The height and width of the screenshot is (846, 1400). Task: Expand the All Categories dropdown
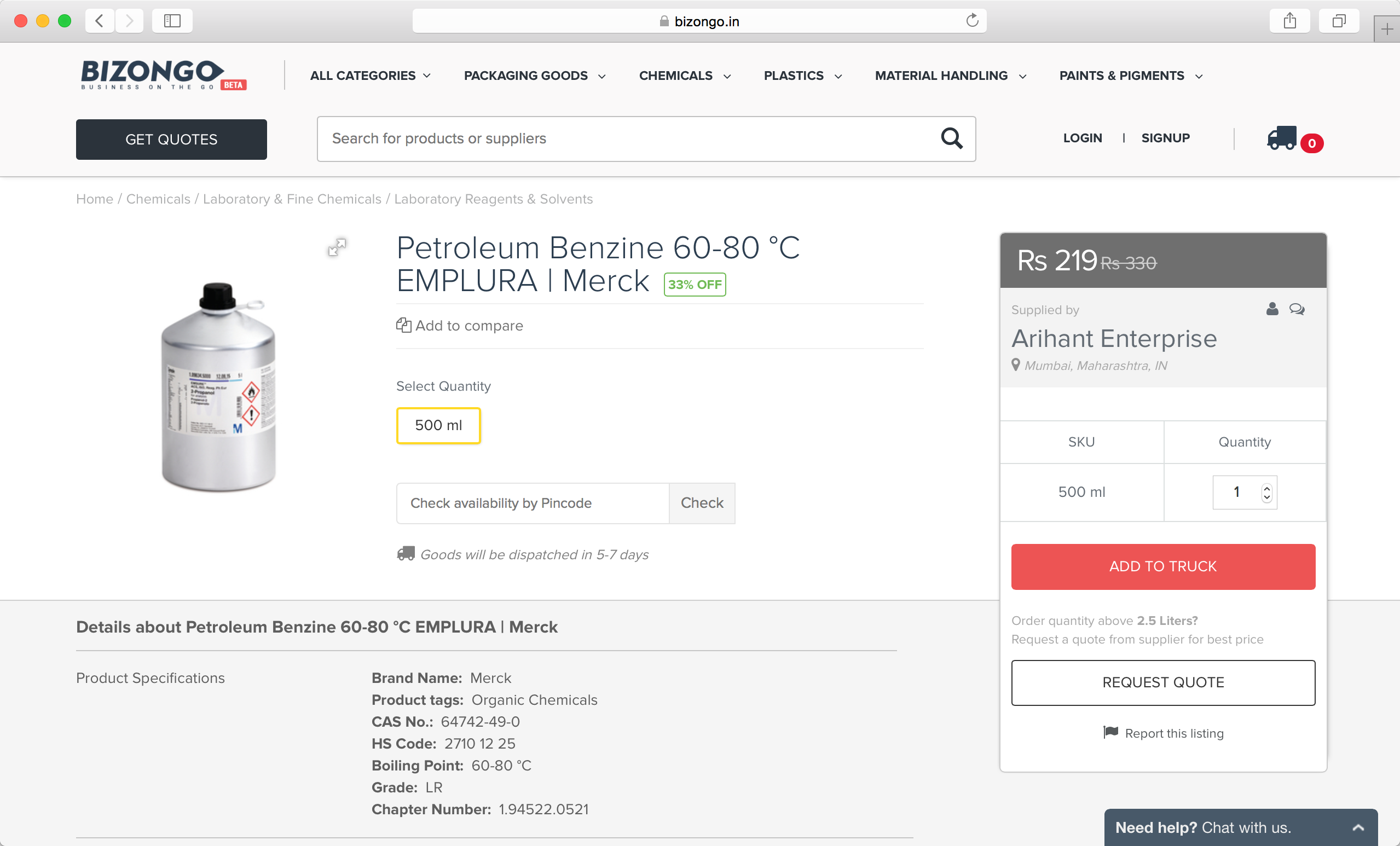(371, 76)
